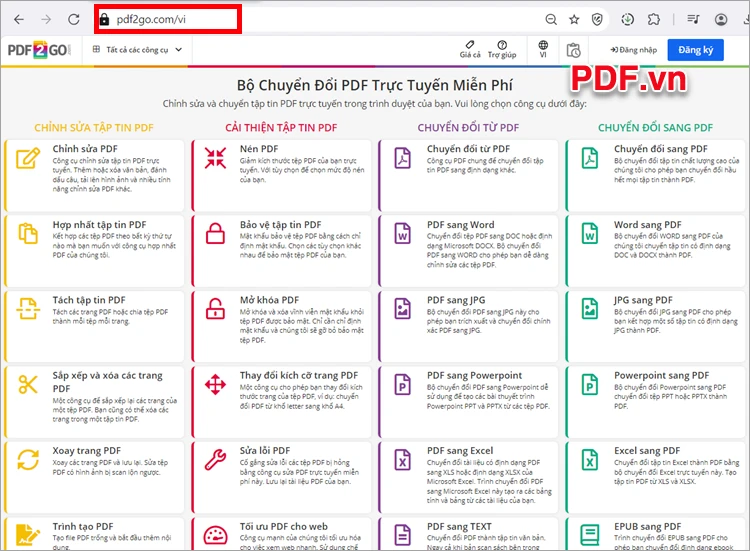Viewport: 750px width, 551px height.
Task: Open the 'Powerpoint sang PDF' green P icon
Action: (590, 384)
